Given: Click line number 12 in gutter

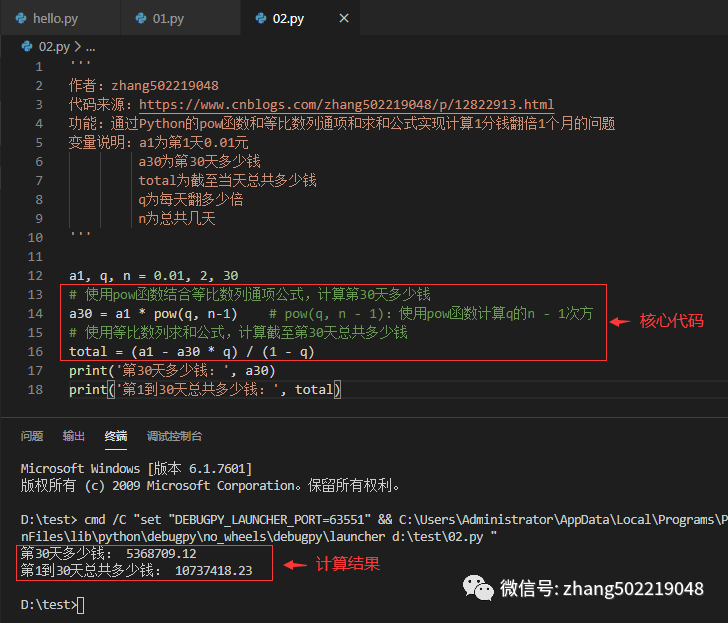Looking at the screenshot, I should click(x=35, y=276).
